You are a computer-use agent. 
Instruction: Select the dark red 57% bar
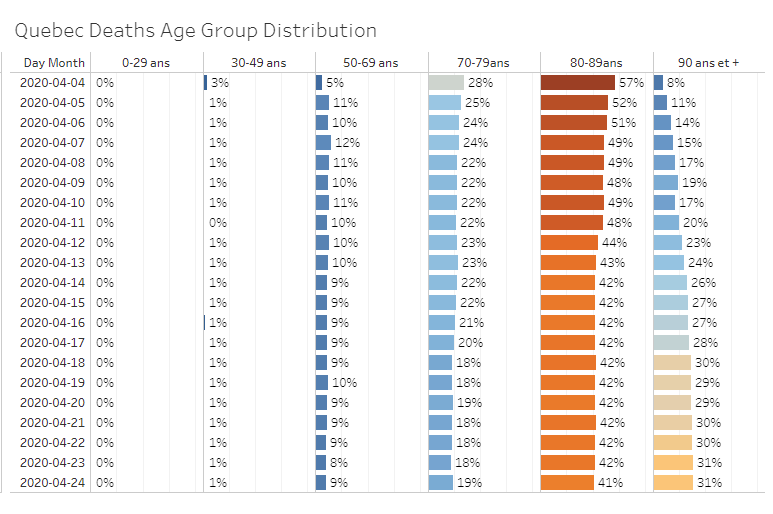point(577,83)
